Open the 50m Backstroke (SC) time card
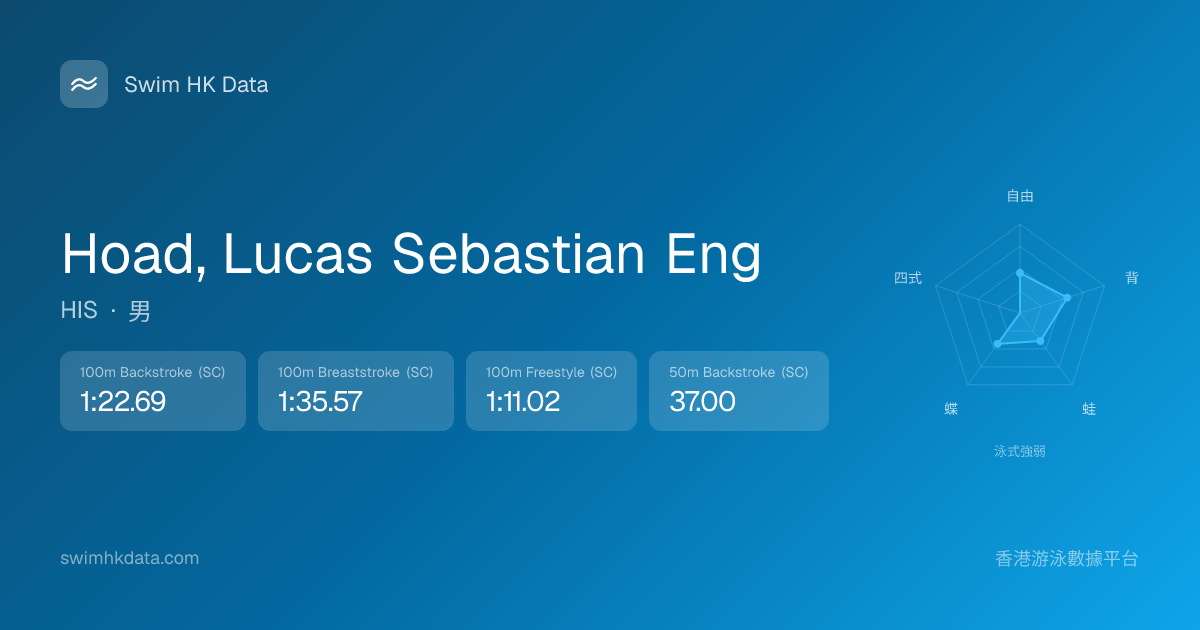 tap(739, 391)
